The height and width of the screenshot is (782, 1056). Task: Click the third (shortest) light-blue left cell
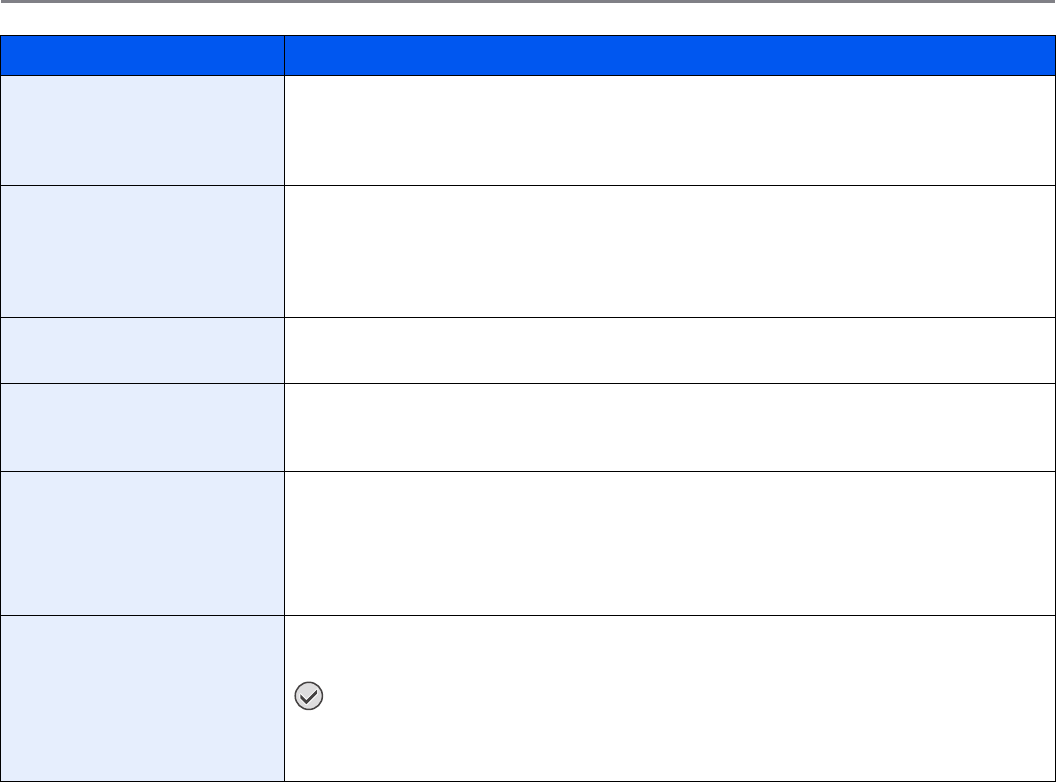[x=142, y=350]
